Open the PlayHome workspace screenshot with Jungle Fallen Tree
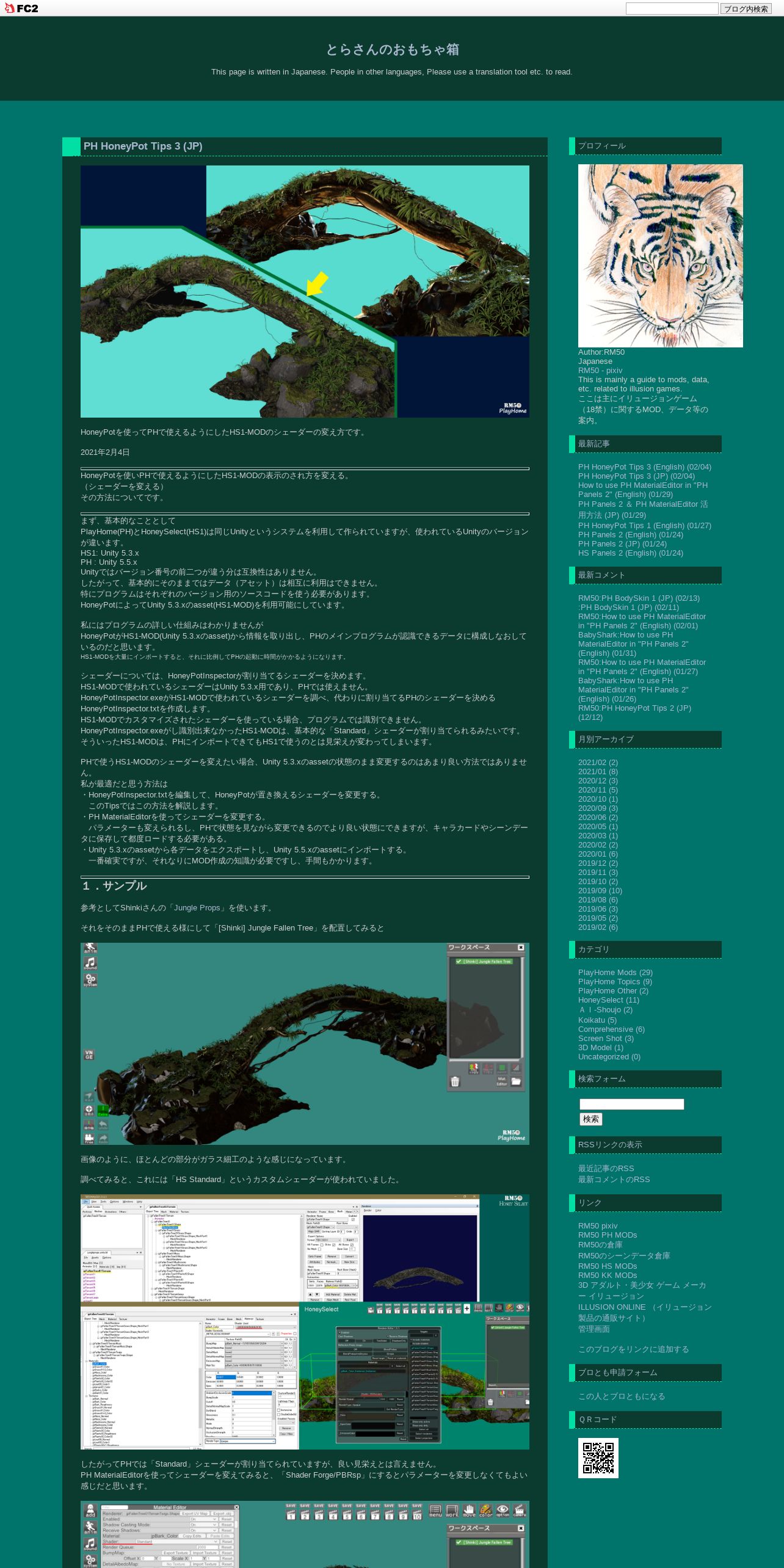Screen dimensions: 784x1568 click(x=305, y=1044)
